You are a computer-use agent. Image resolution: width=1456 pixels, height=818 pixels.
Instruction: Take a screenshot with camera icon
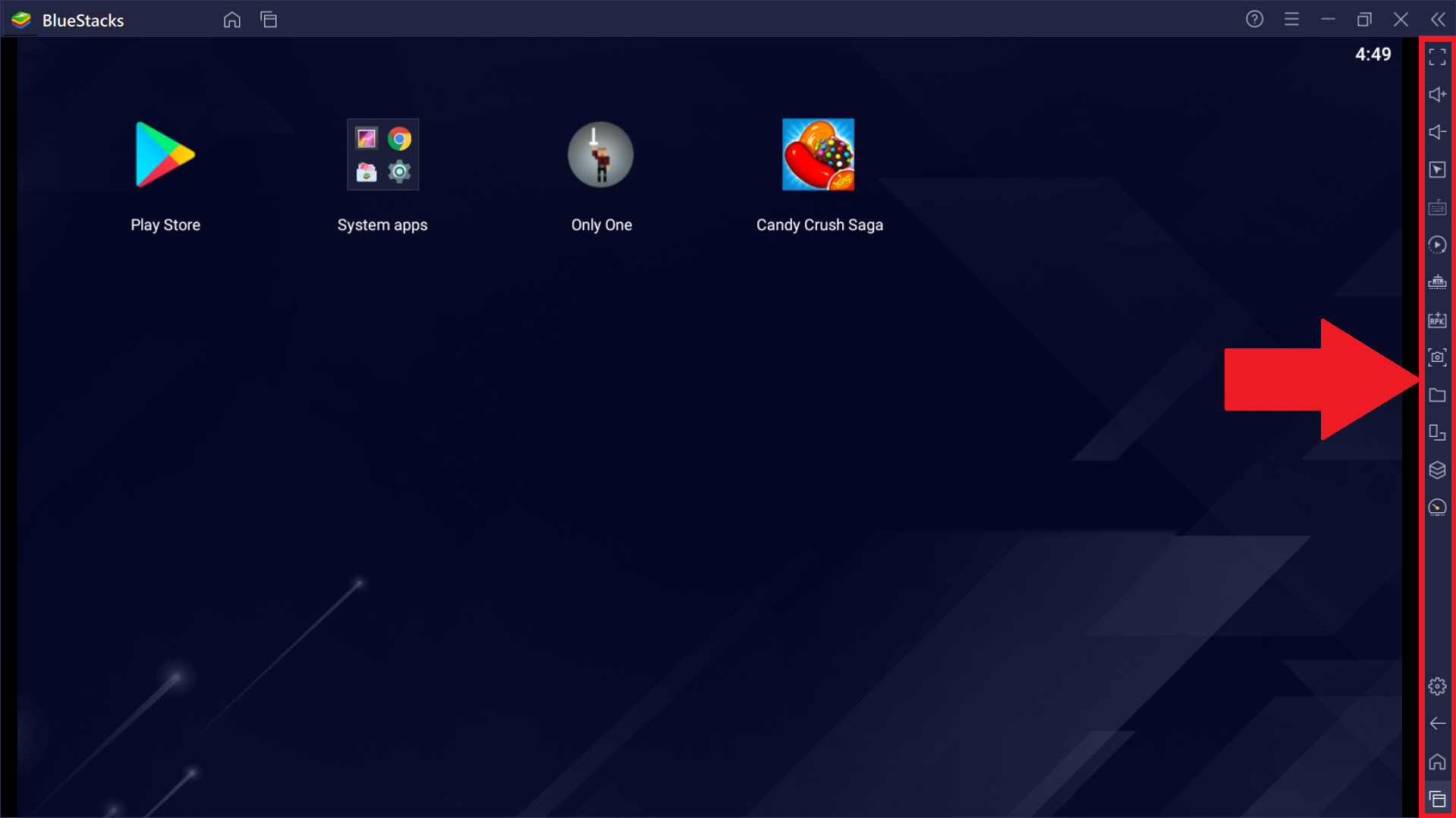tap(1437, 357)
